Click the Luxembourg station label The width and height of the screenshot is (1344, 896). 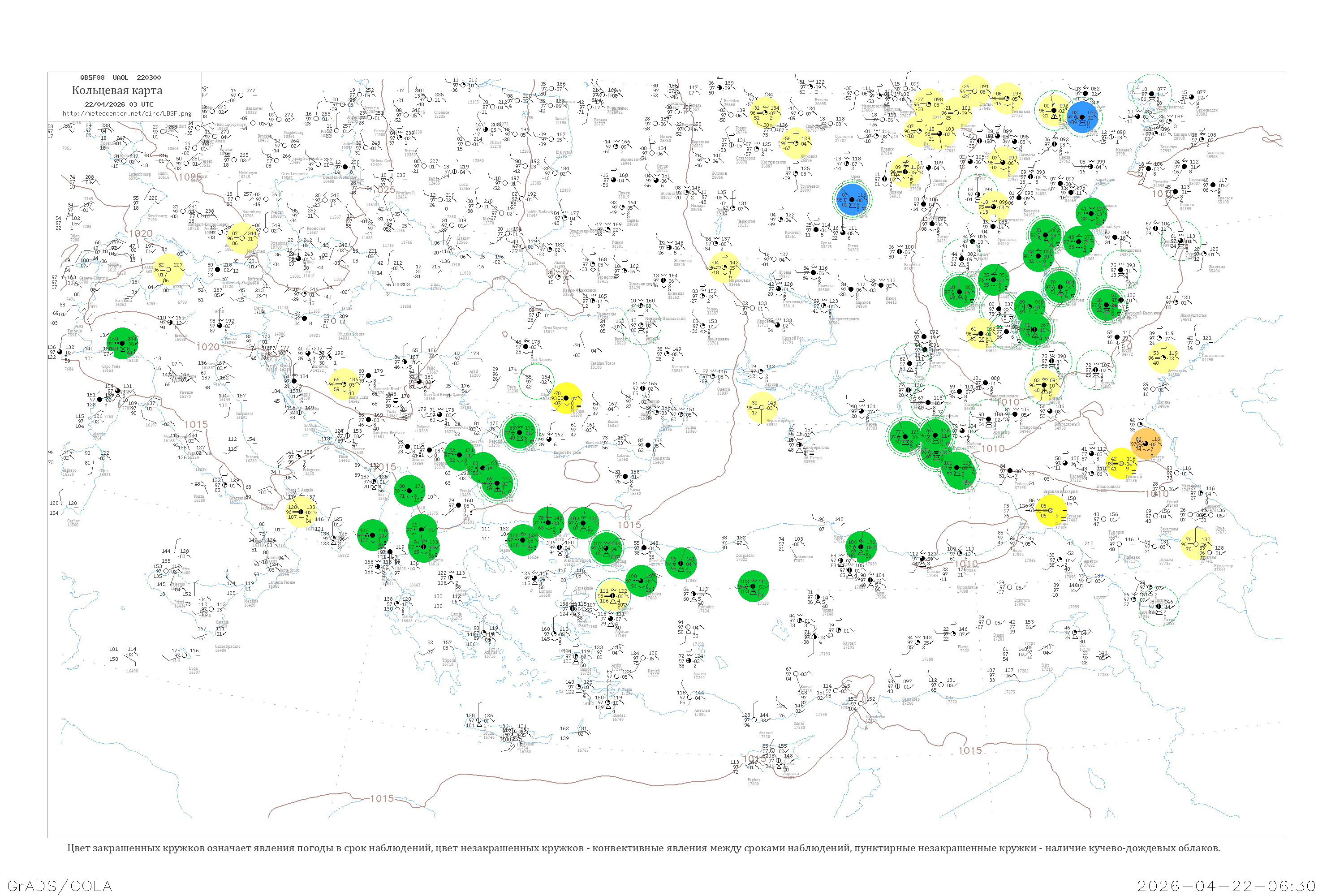[x=140, y=175]
